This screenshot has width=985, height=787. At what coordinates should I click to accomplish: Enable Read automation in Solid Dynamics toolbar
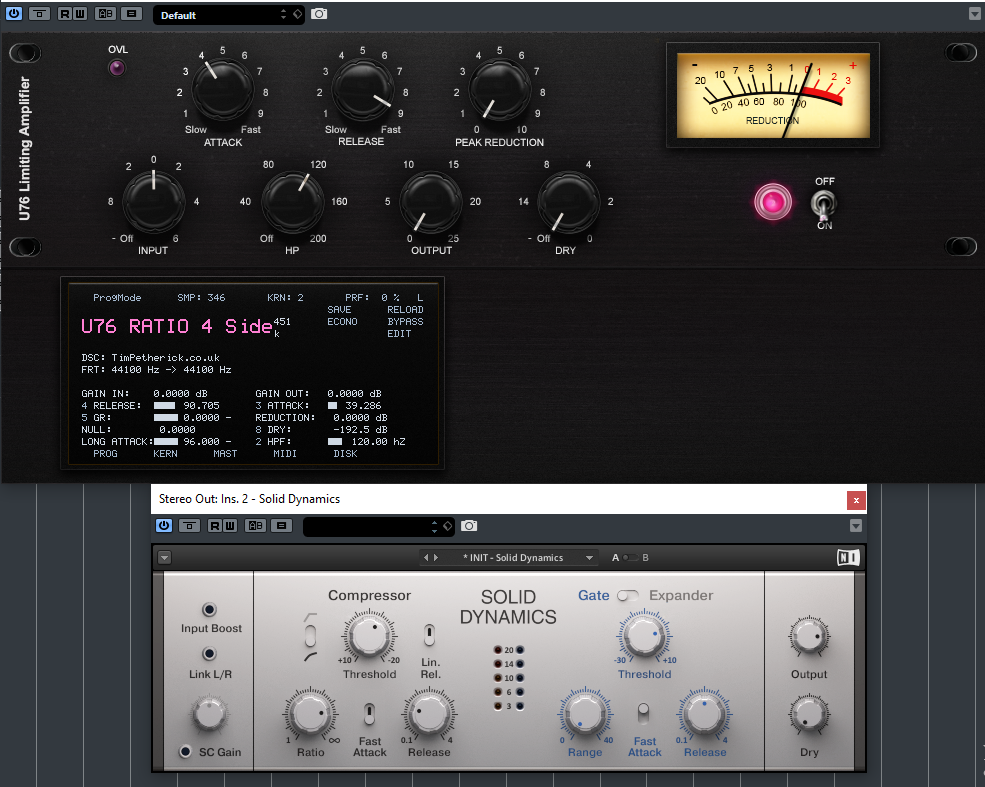(214, 525)
